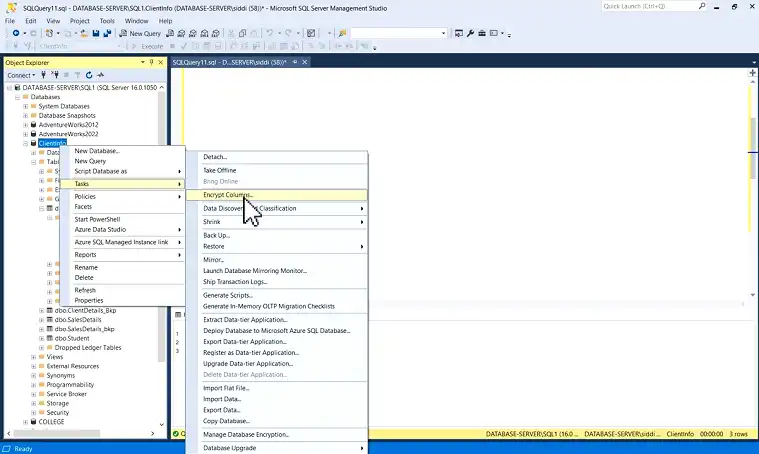Expand the System Databases folder node
This screenshot has width=759, height=454.
(26, 106)
